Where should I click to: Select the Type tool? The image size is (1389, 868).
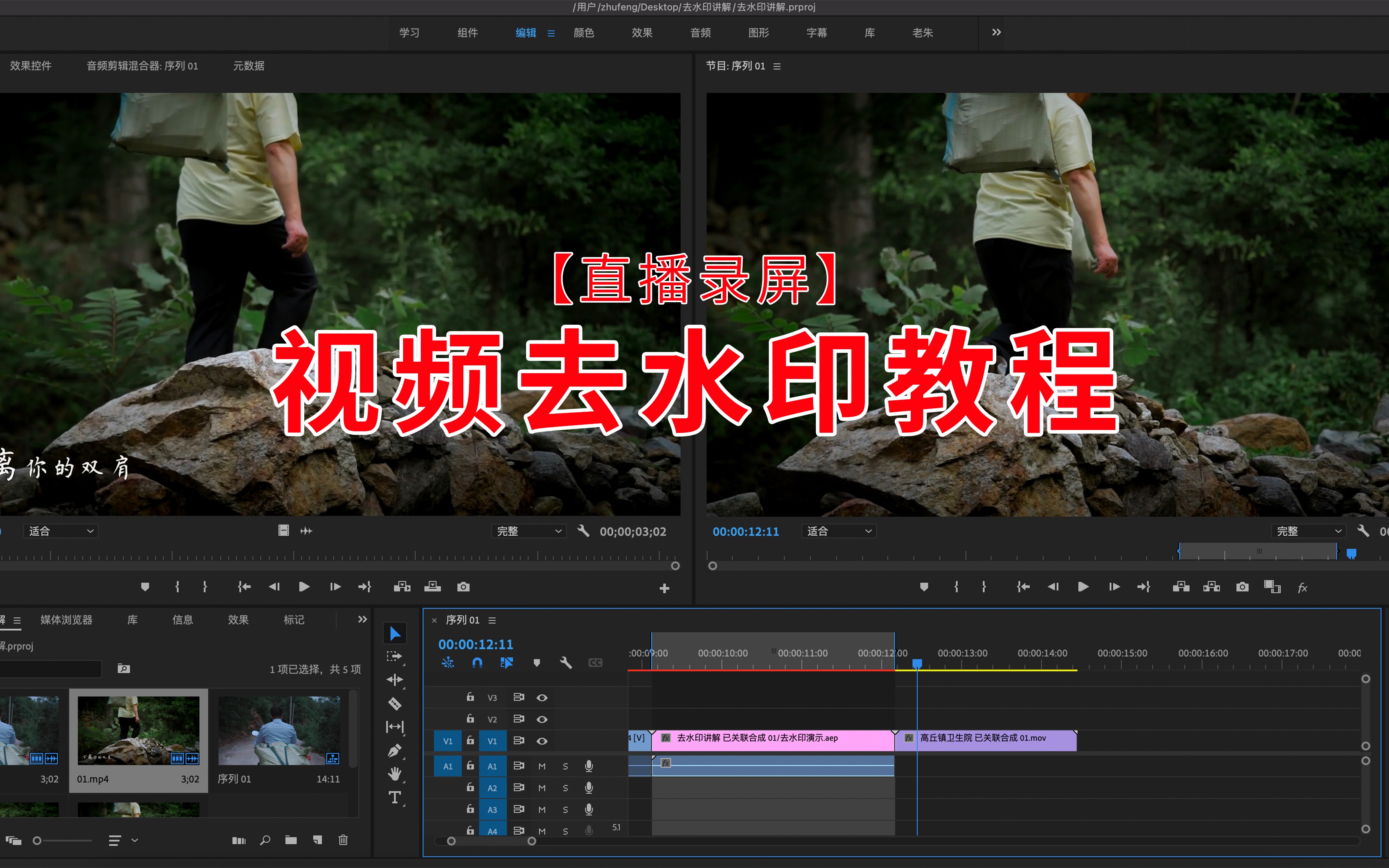(x=395, y=797)
